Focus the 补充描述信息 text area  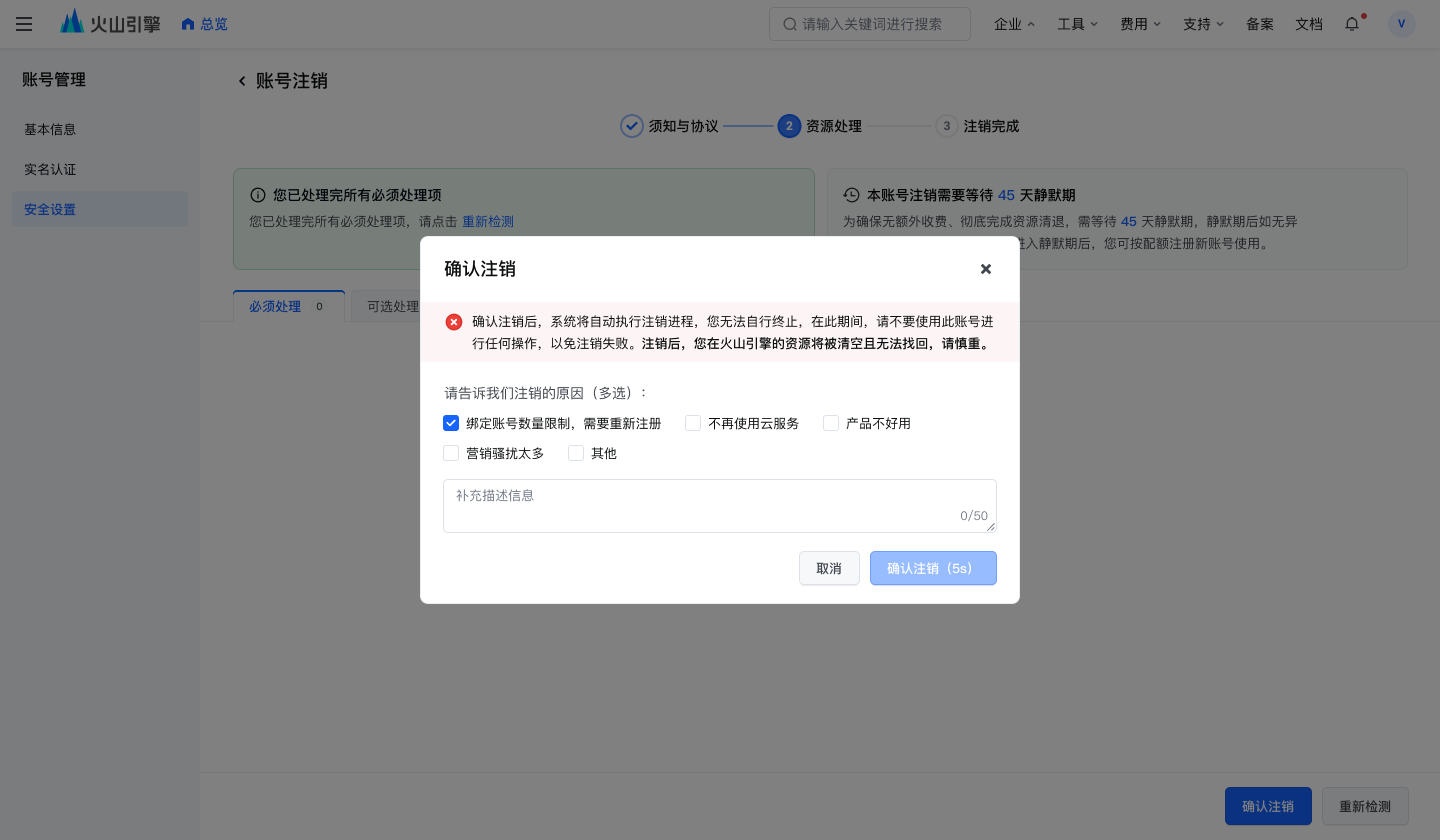pos(720,506)
